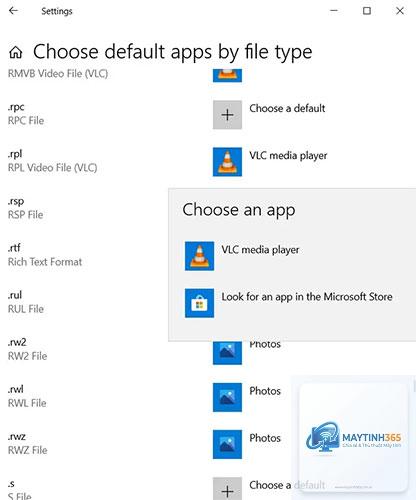Maximize the Settings window
Image resolution: width=416 pixels, height=500 pixels.
[367, 11]
